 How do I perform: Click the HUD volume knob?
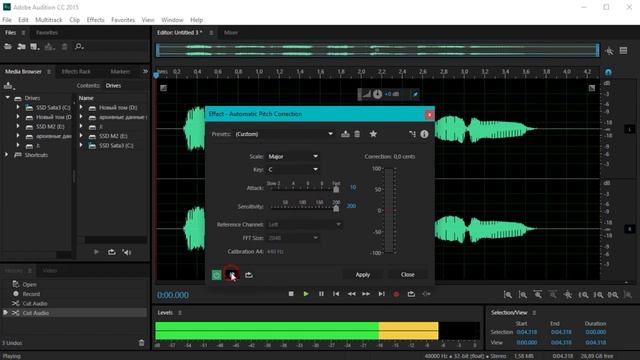377,94
